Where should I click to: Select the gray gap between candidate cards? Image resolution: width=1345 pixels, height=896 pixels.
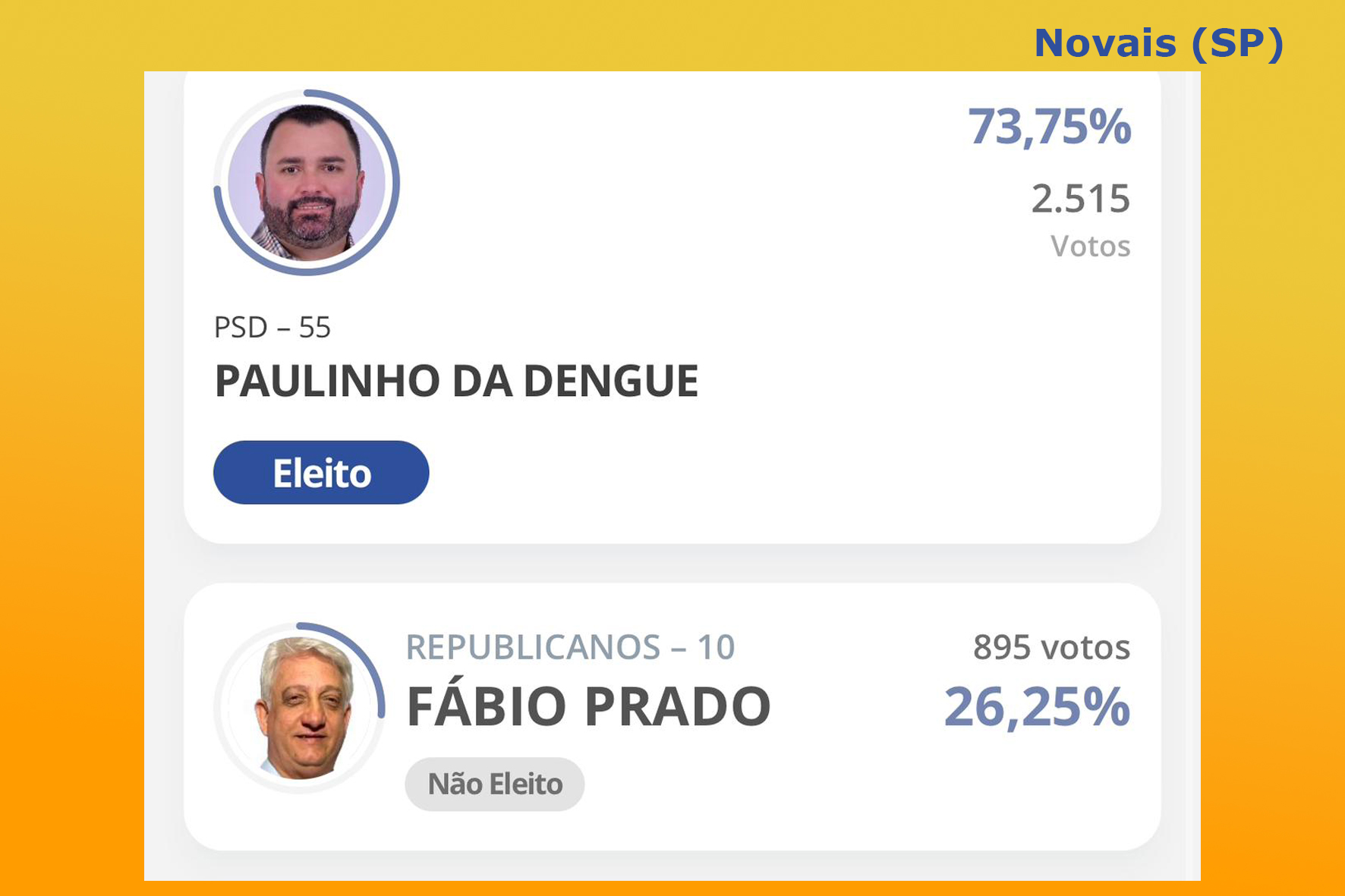point(672,563)
